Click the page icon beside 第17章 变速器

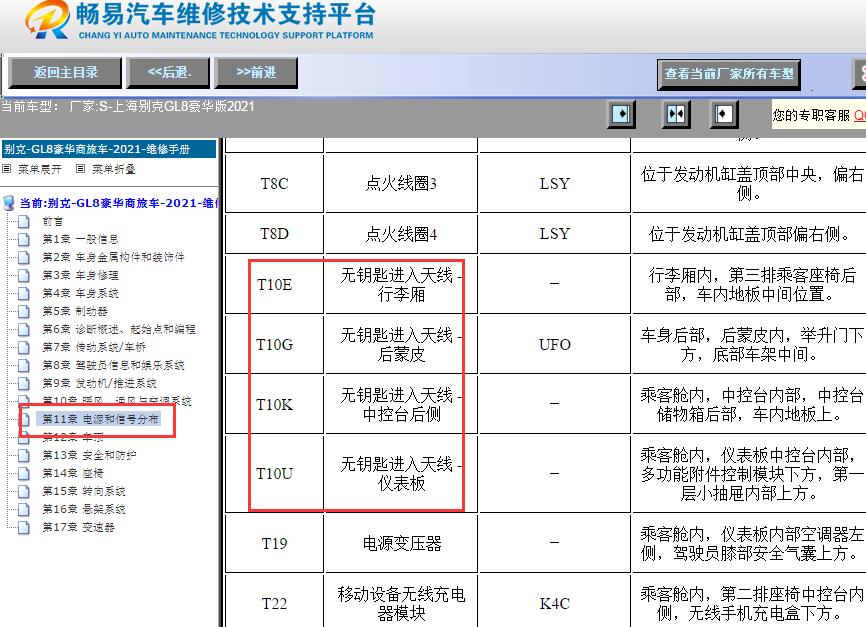[x=24, y=527]
